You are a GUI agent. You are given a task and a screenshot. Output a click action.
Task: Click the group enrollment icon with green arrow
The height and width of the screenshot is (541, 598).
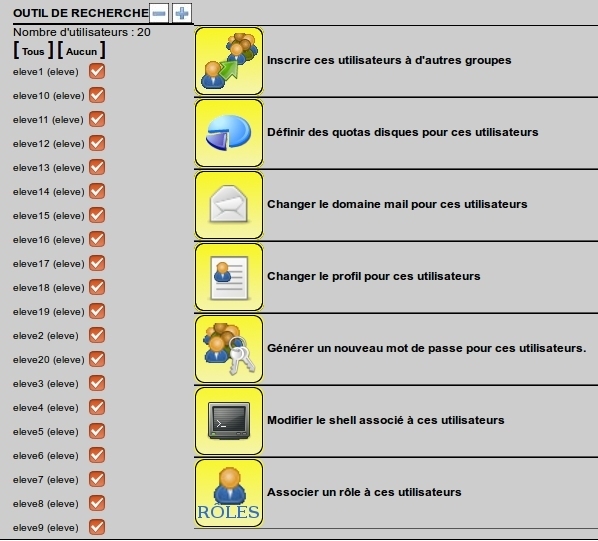229,61
